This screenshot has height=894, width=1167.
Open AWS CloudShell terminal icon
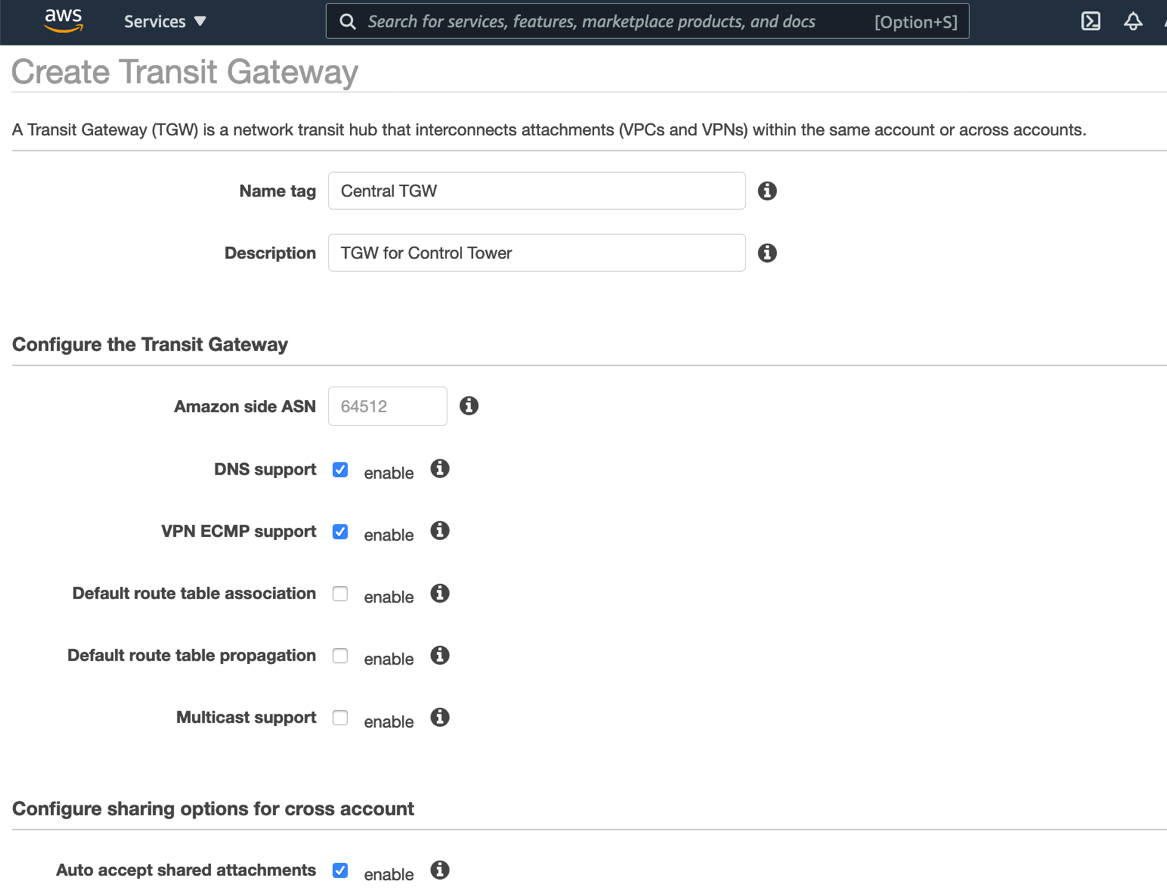1090,20
